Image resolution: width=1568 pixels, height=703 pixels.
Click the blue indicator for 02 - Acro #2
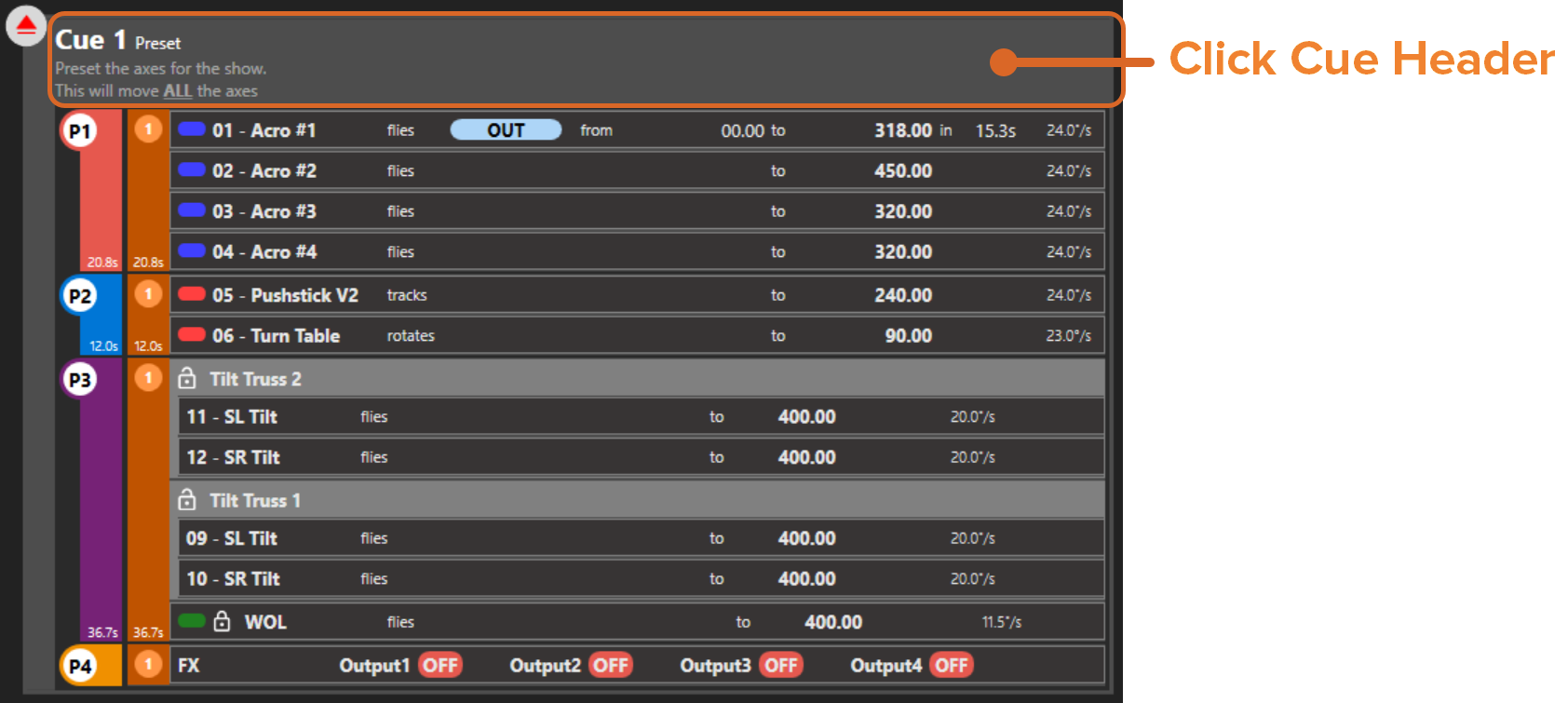192,169
